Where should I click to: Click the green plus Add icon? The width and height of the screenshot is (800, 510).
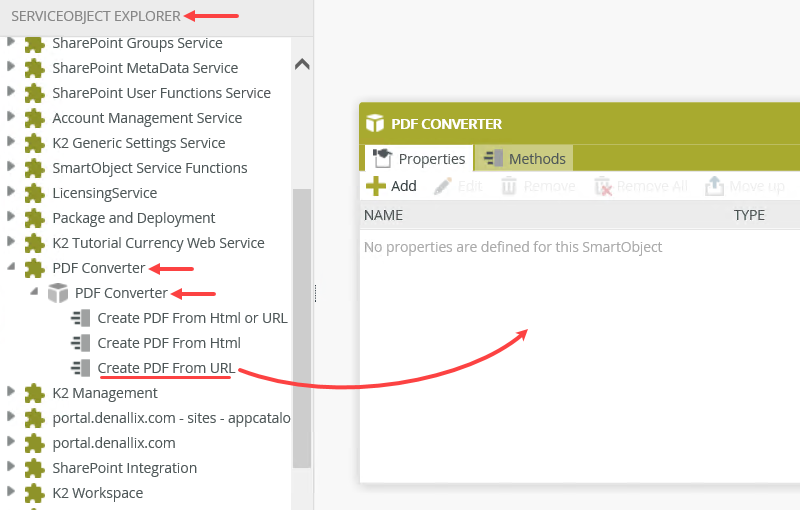pyautogui.click(x=376, y=186)
